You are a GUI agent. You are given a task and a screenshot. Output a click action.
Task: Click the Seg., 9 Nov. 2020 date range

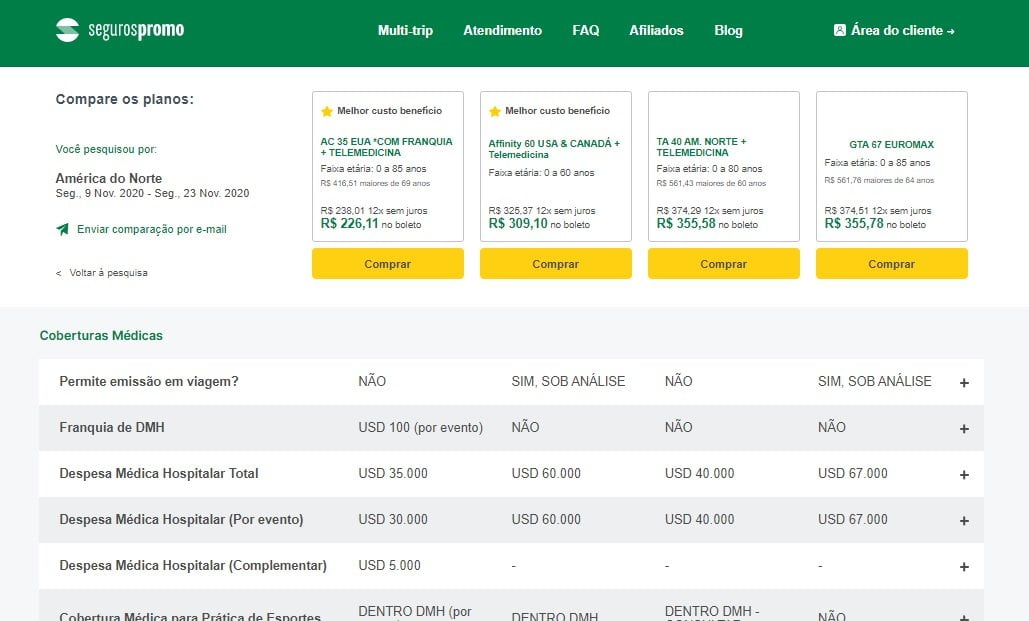coord(152,194)
